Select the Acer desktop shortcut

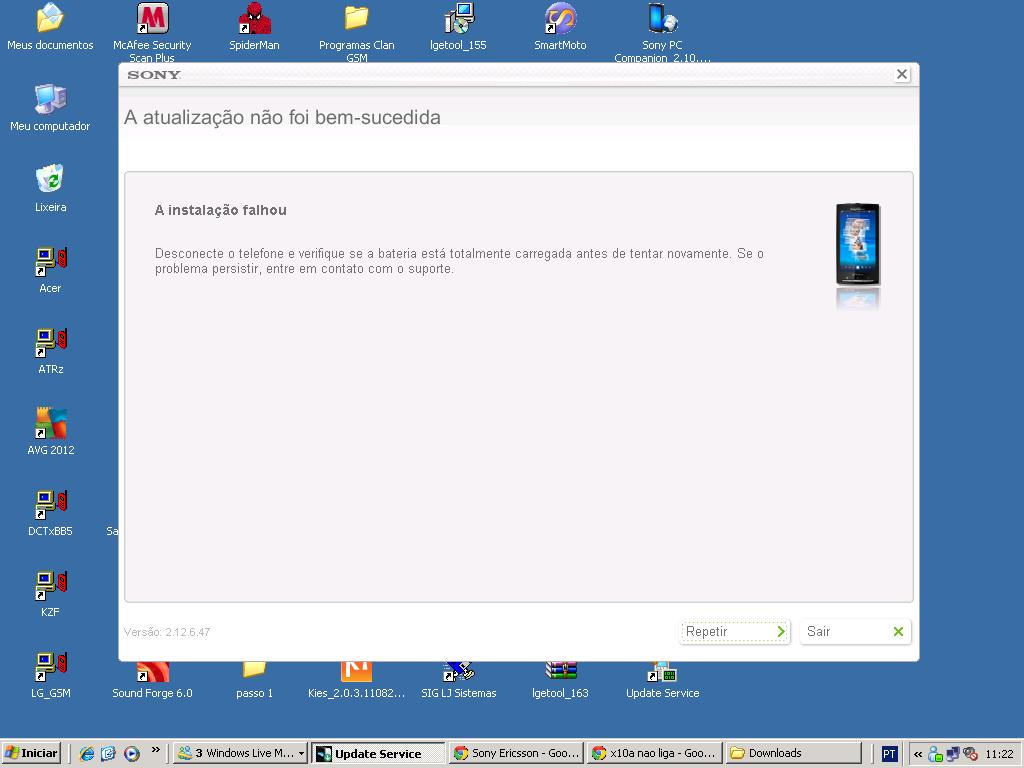(50, 270)
